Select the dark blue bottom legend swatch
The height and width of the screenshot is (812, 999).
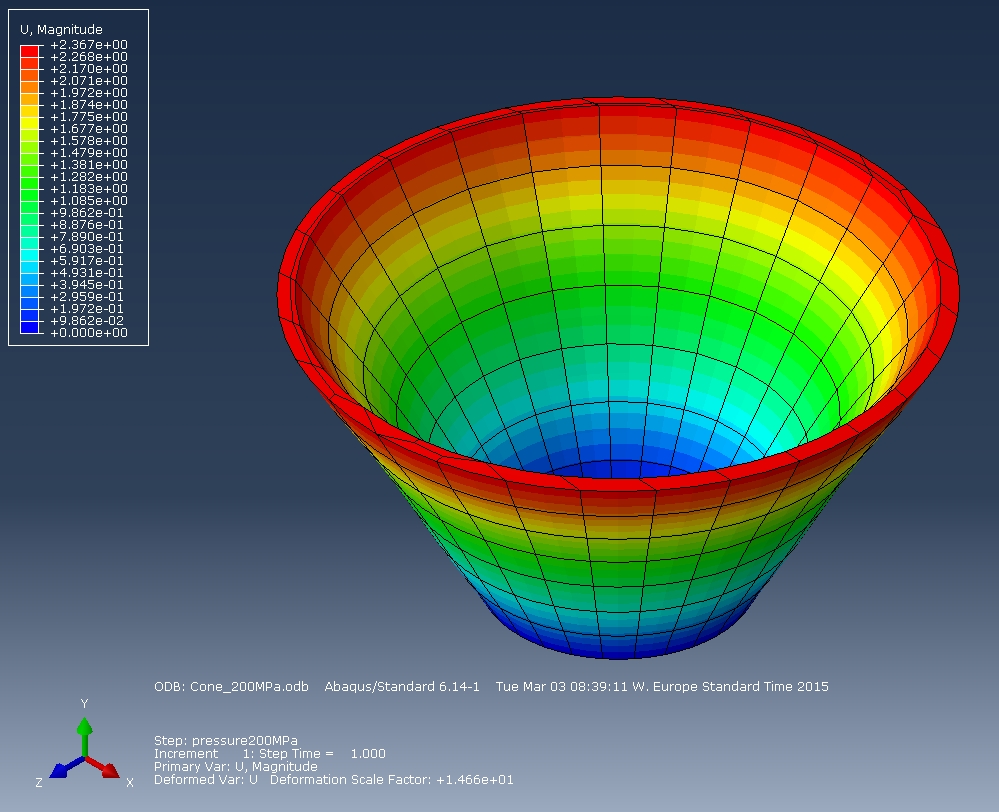29,327
